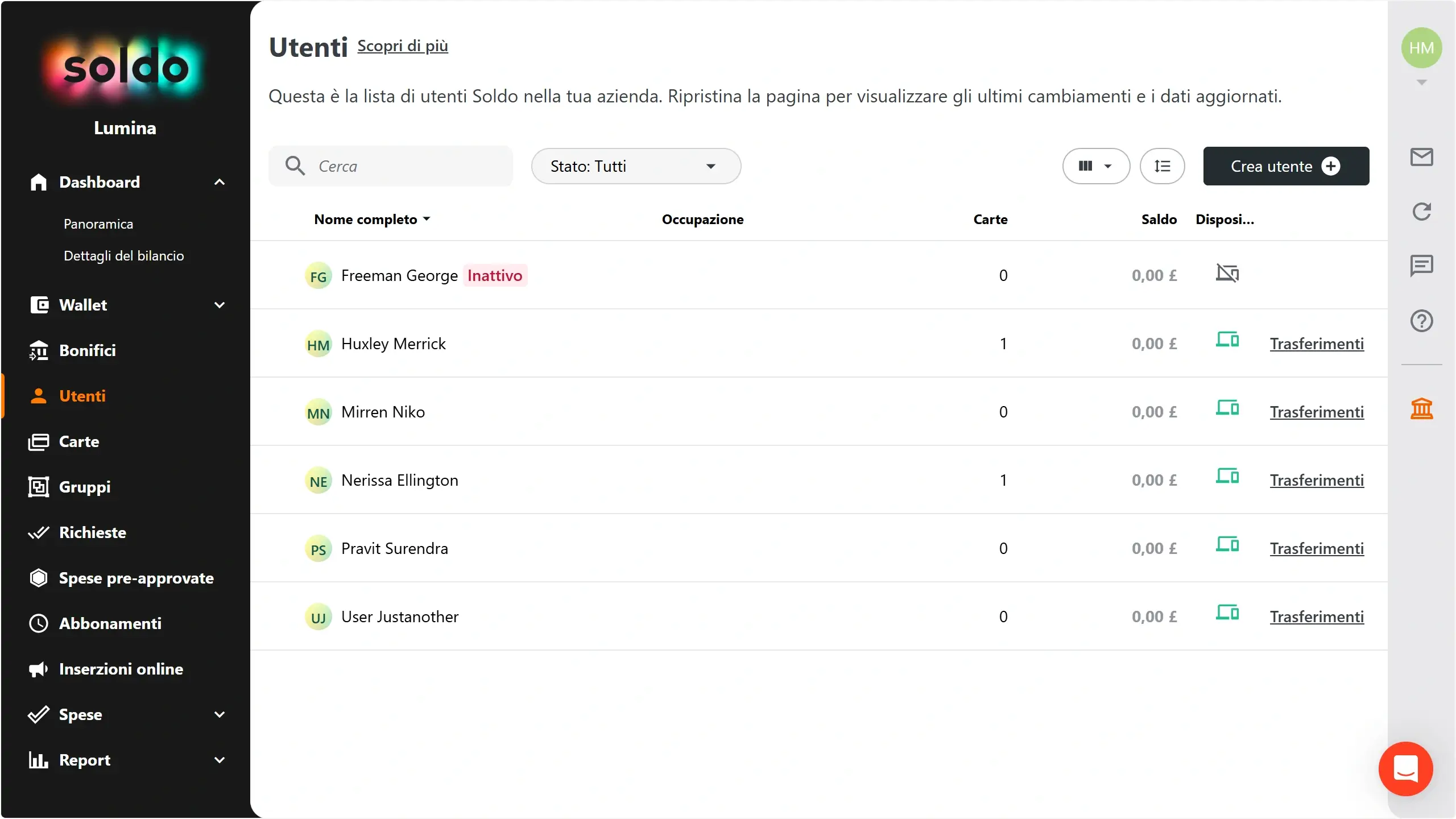Screen dimensions: 1456x819
Task: Open the chat message icon in right rail
Action: 1421,266
